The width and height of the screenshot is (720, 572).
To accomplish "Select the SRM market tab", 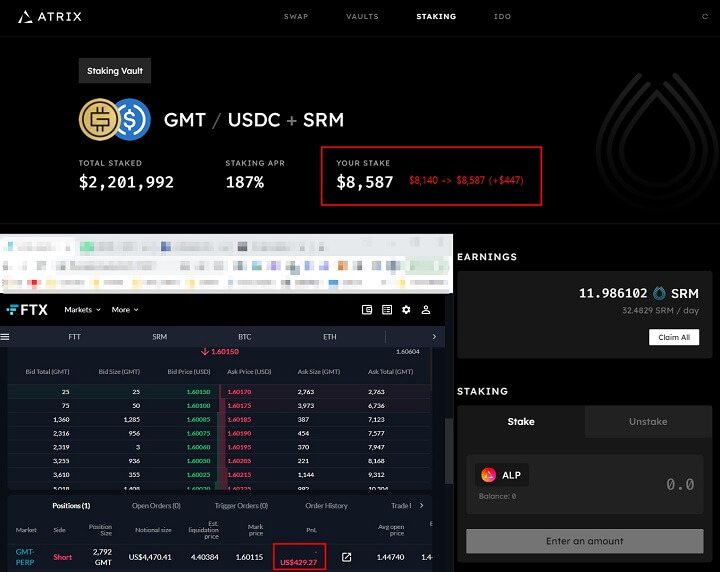I will (159, 337).
